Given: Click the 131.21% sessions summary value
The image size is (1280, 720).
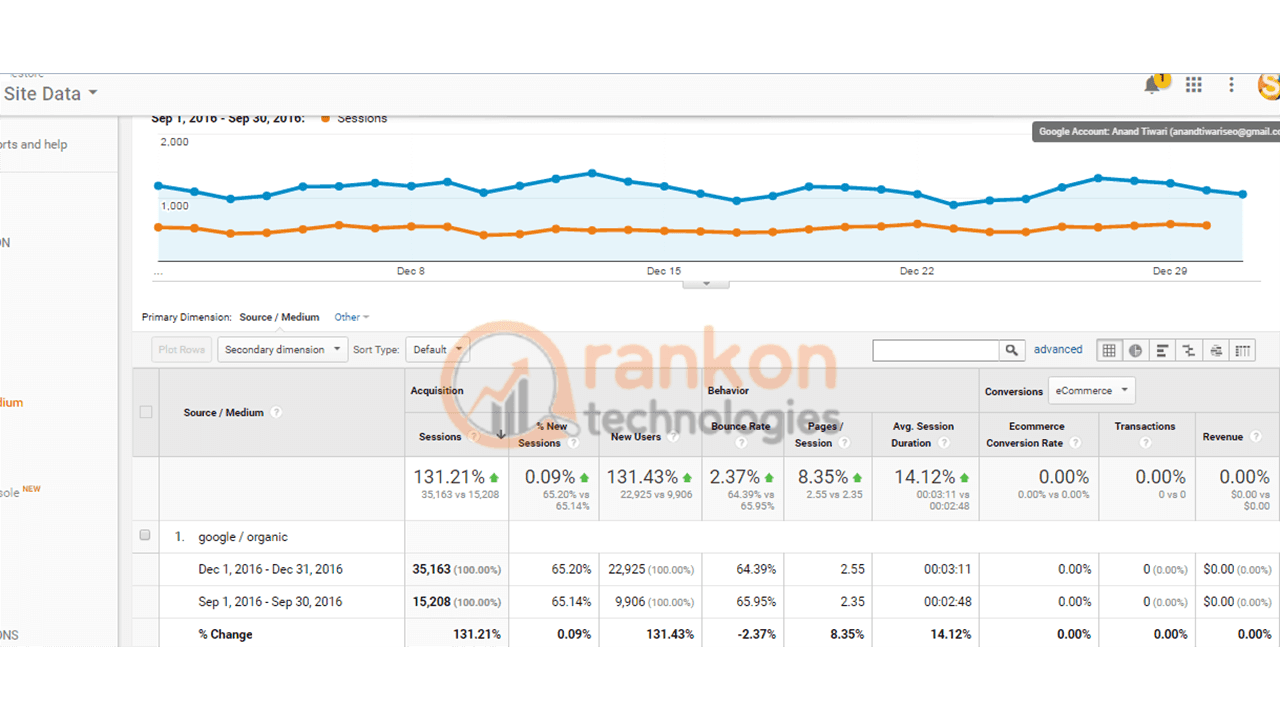Looking at the screenshot, I should tap(449, 477).
